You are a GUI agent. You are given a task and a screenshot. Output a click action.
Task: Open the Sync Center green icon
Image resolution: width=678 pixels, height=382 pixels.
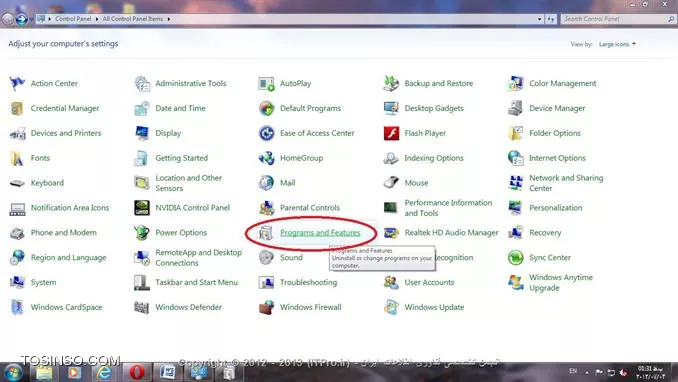coord(516,257)
